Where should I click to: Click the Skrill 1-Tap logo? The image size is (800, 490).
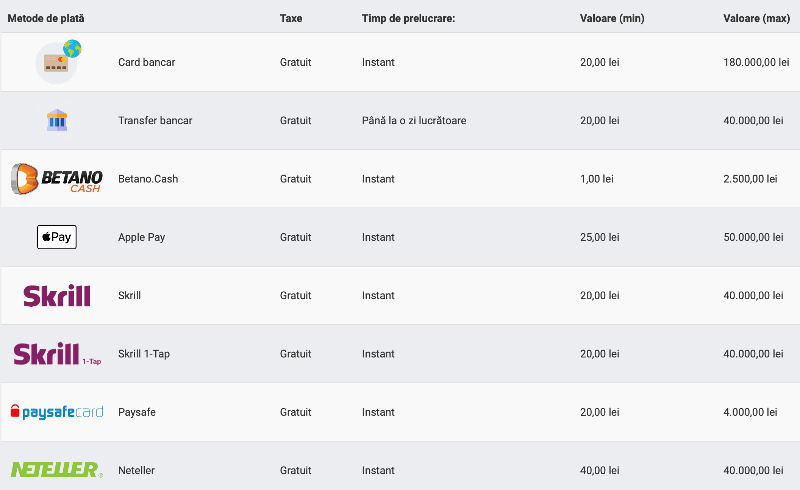57,354
